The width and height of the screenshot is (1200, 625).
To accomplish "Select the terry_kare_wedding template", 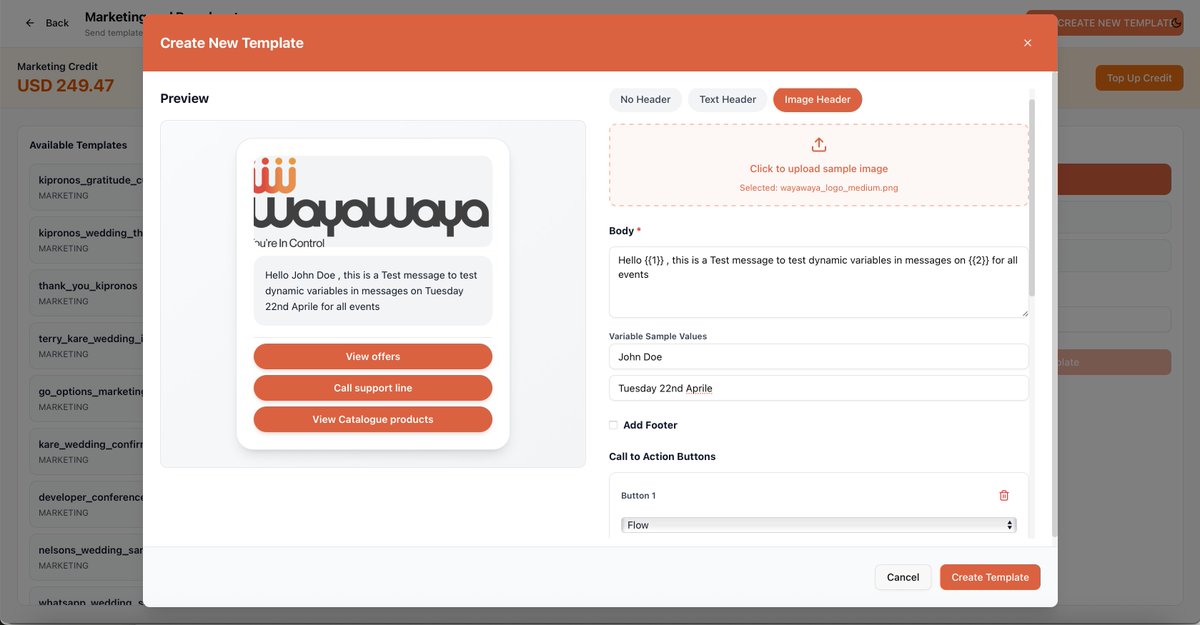I will pyautogui.click(x=88, y=344).
